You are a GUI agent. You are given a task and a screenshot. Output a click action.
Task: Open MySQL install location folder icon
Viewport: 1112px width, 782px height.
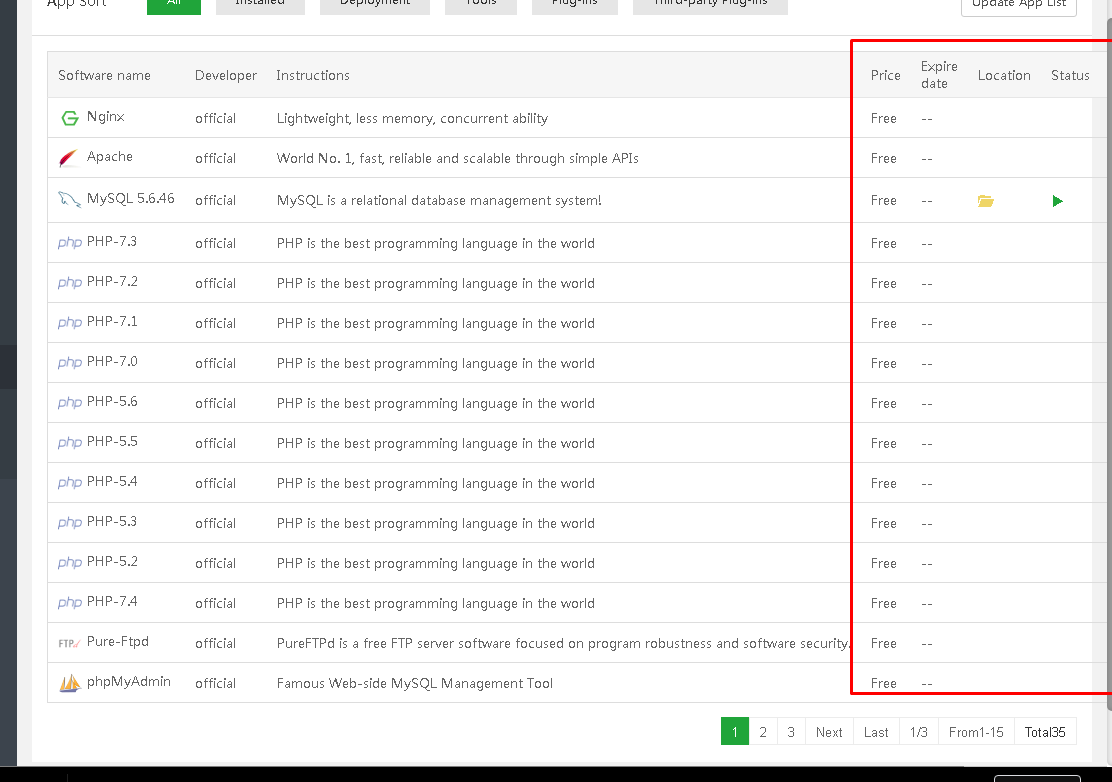click(x=986, y=201)
